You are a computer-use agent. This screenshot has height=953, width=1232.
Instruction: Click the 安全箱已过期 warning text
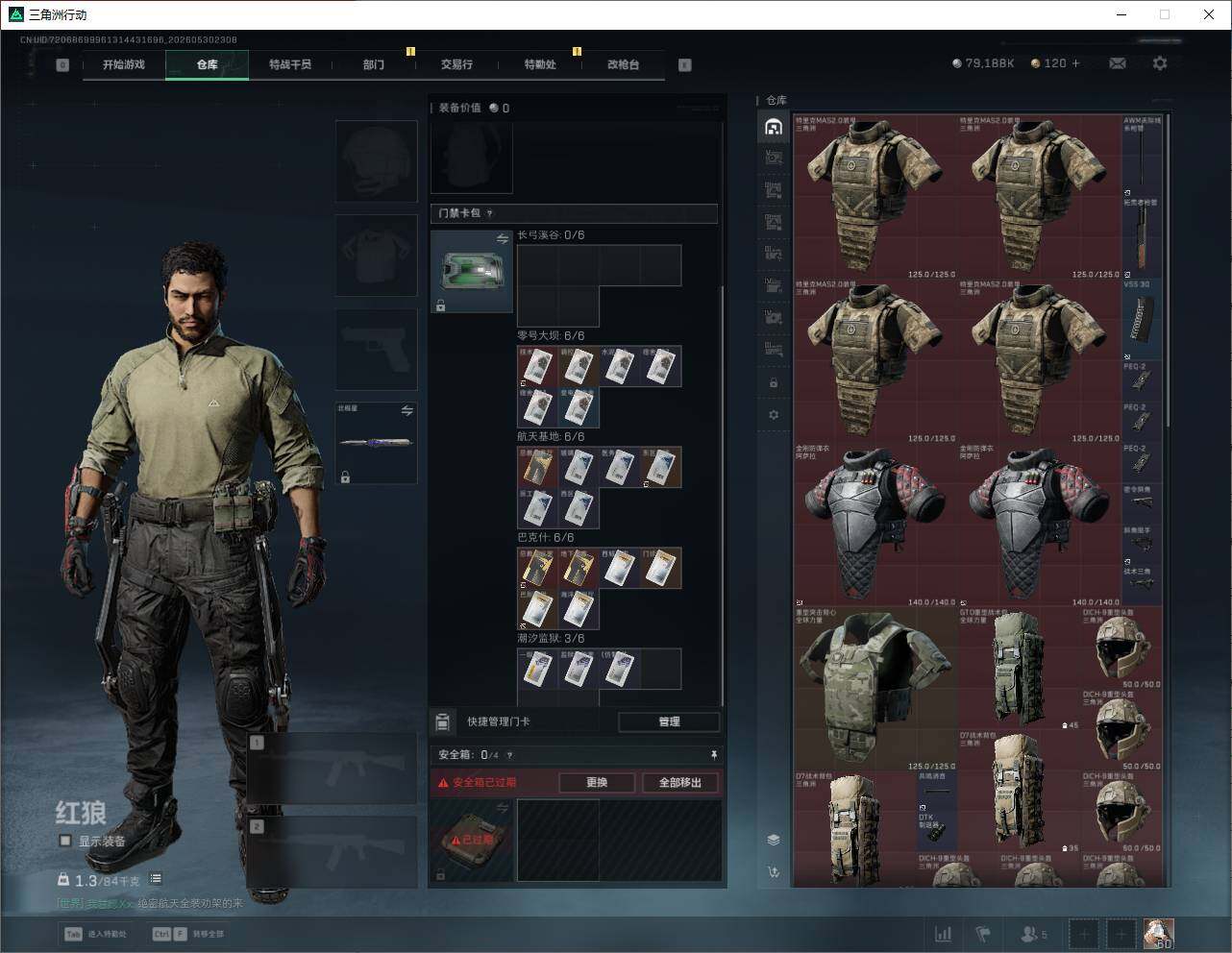click(x=484, y=783)
